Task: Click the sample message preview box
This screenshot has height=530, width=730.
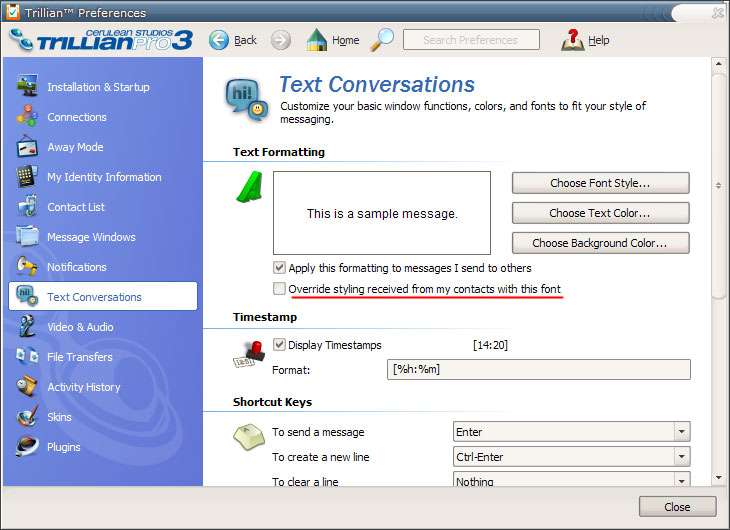Action: [x=382, y=213]
